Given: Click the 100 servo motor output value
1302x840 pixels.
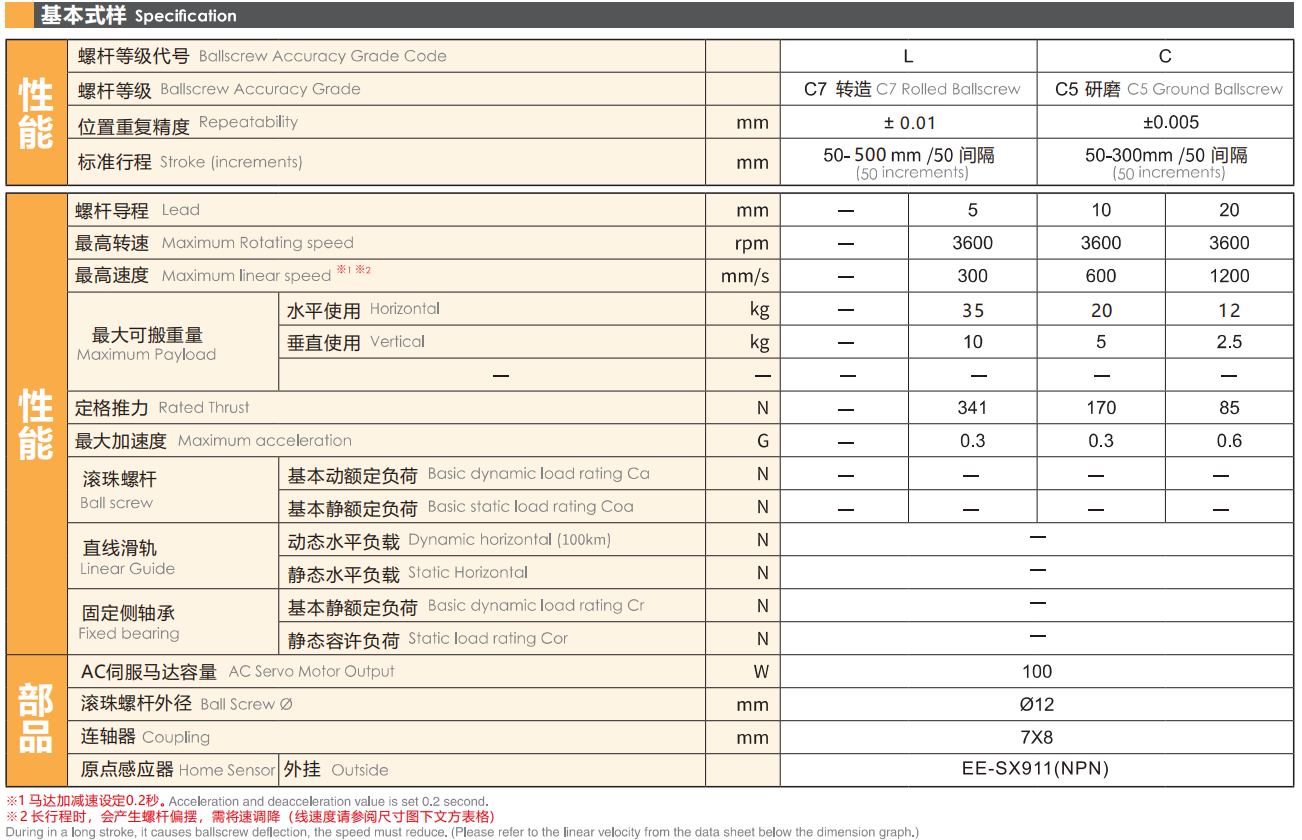Looking at the screenshot, I should (x=1037, y=672).
